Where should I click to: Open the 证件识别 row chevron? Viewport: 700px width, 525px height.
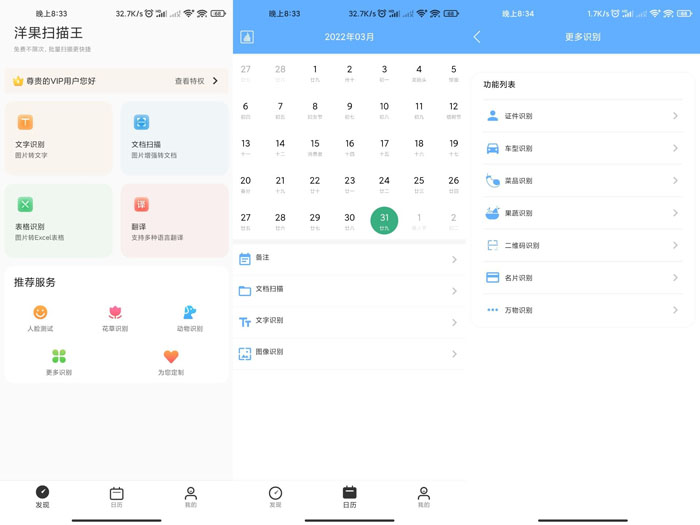point(675,116)
